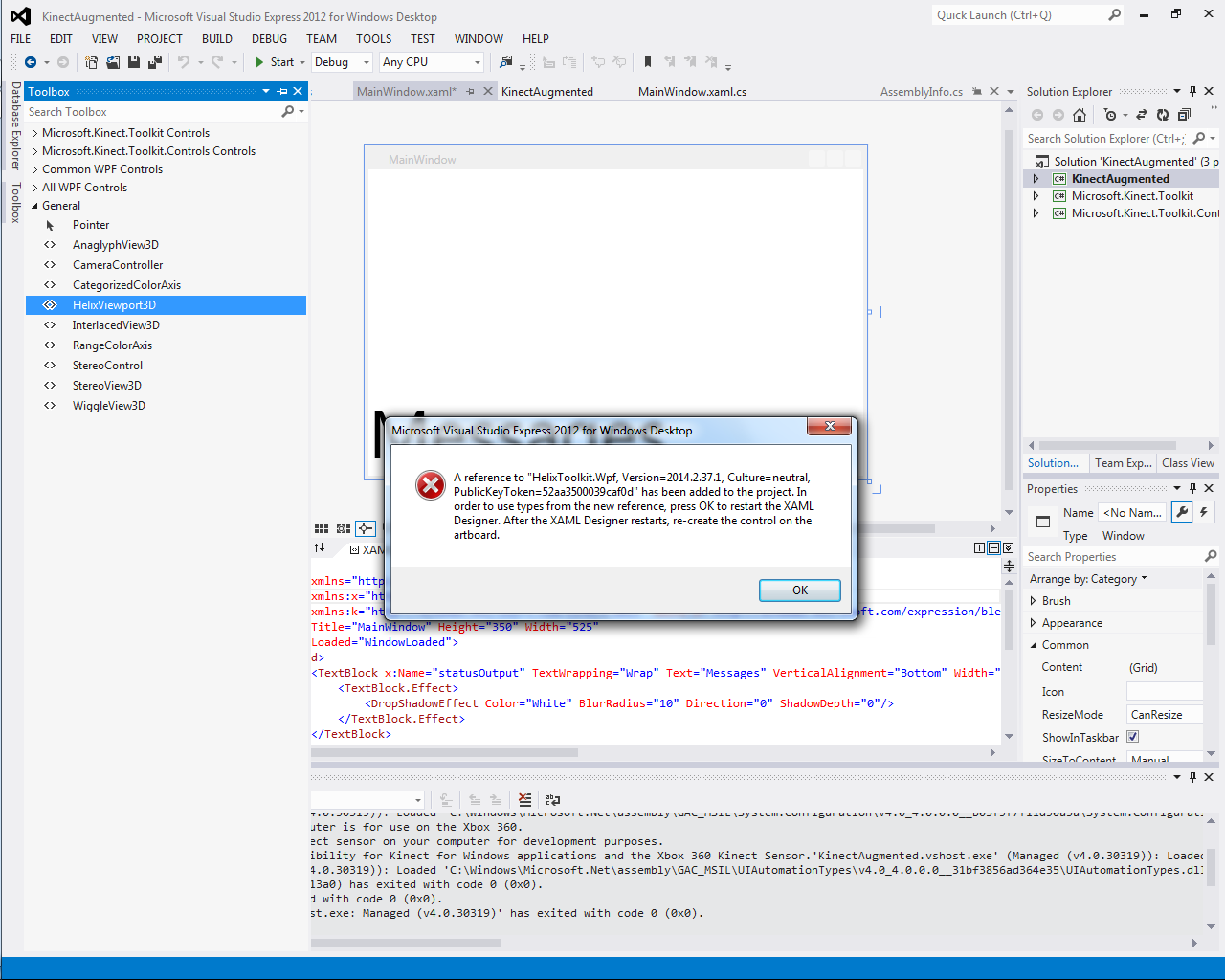Switch to the Team Explorer tab

1124,463
